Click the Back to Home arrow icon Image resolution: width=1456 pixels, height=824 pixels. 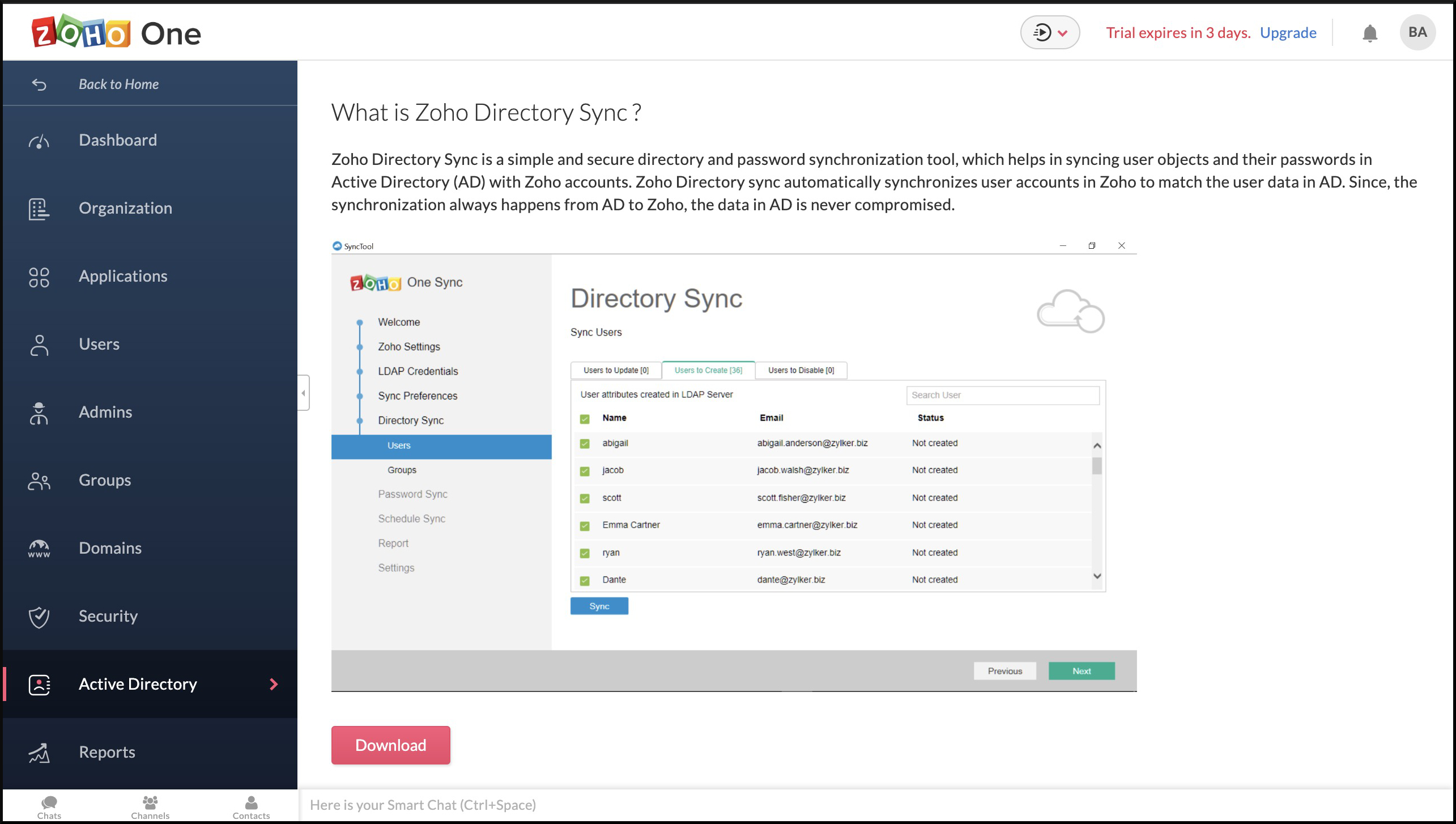pyautogui.click(x=39, y=84)
